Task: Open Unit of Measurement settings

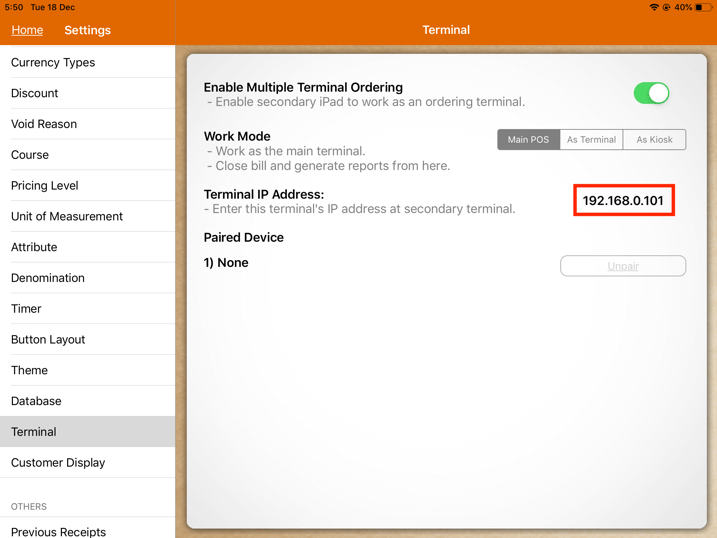Action: 87,216
